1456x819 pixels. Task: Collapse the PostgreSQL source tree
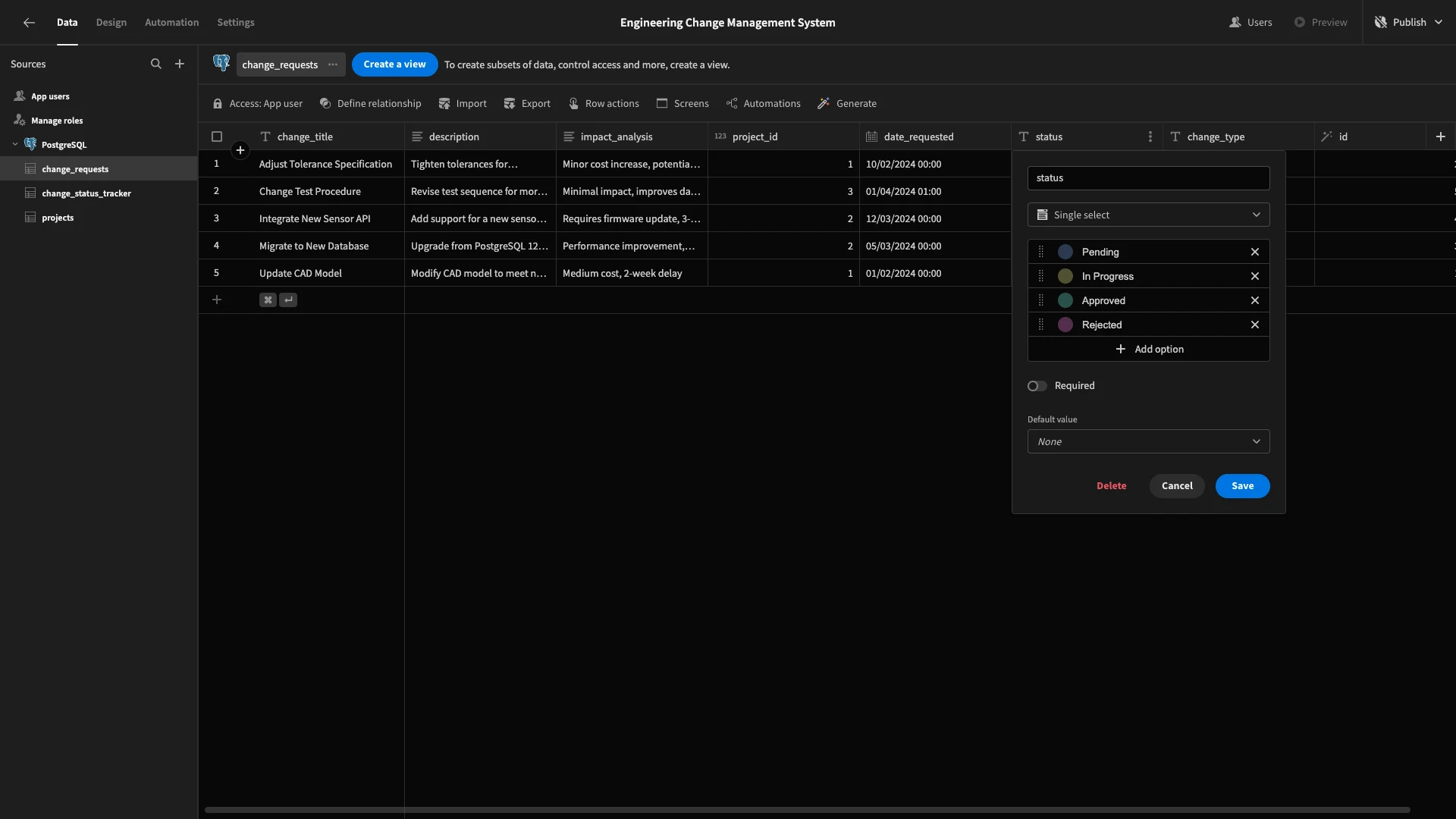15,144
